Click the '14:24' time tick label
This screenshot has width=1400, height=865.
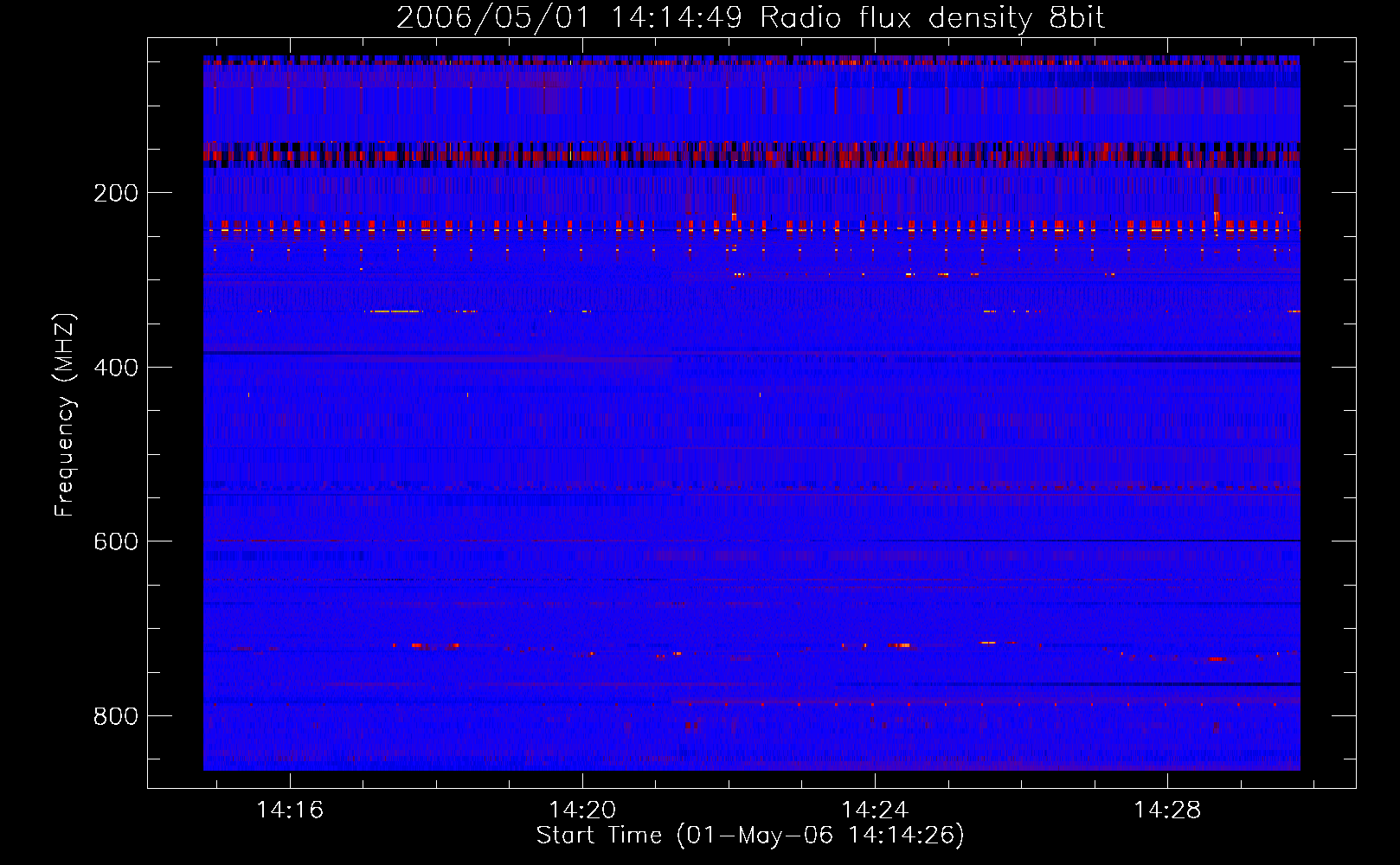click(875, 810)
